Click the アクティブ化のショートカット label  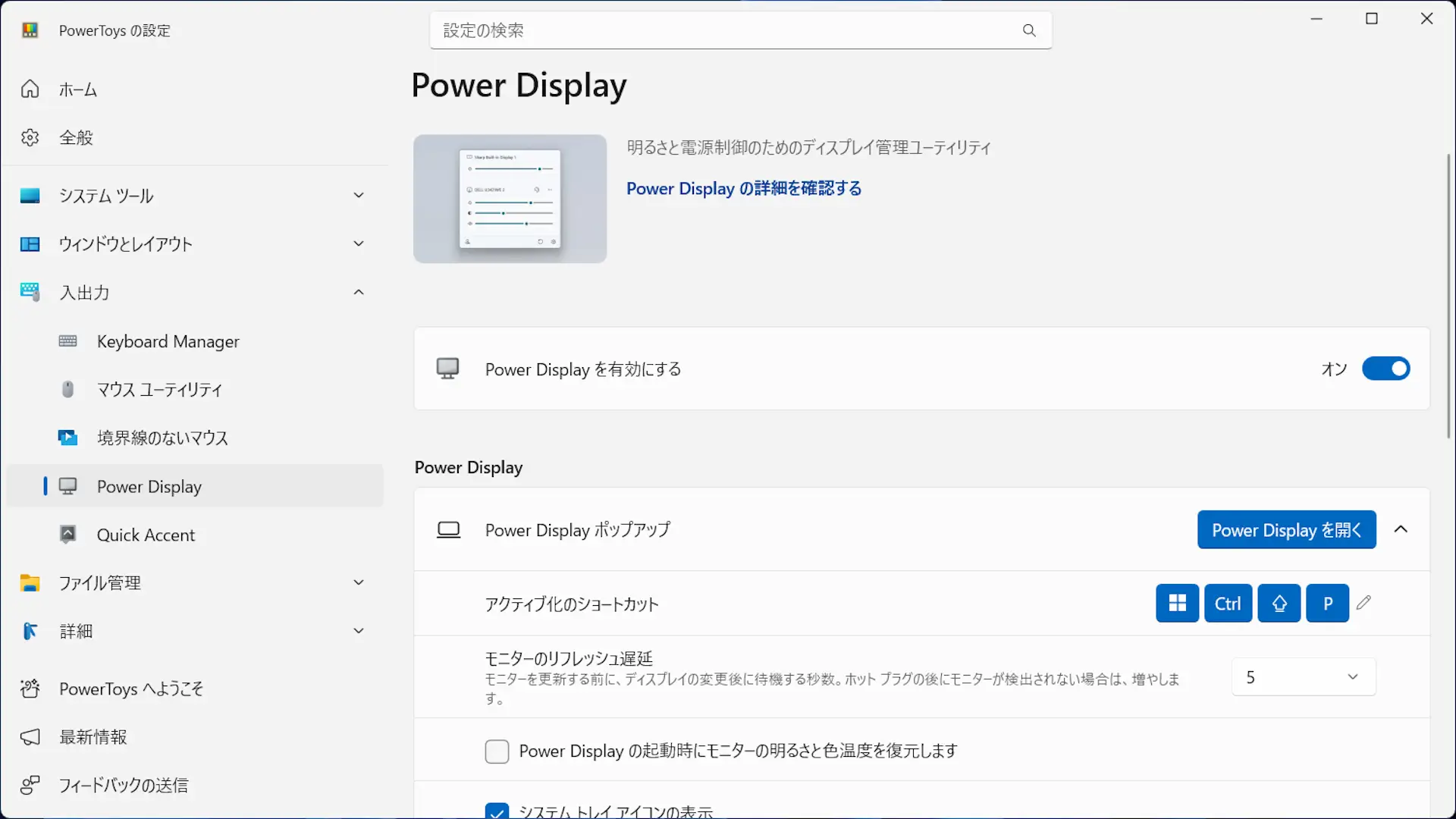point(572,604)
